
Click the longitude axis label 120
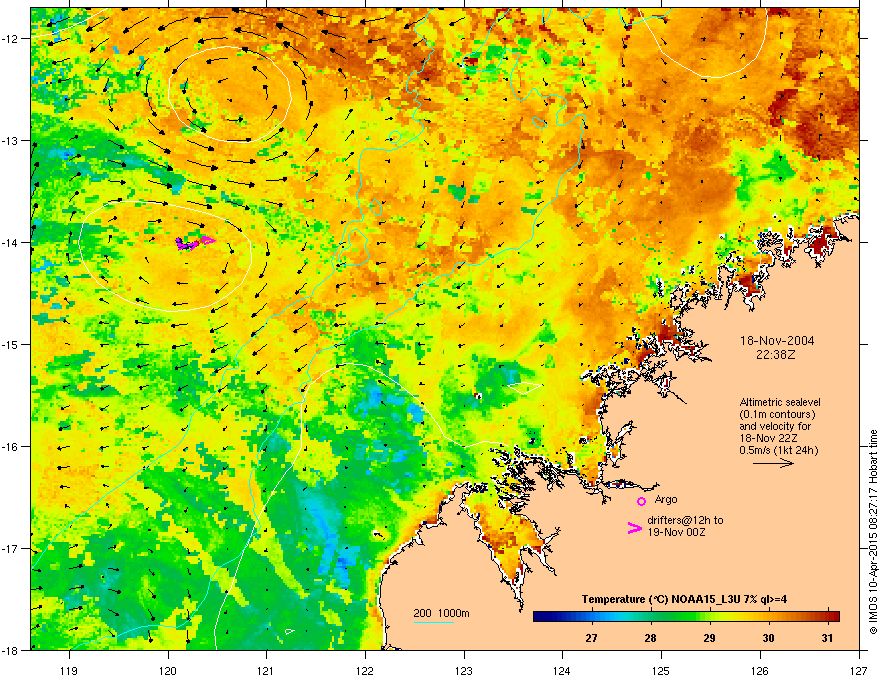(x=168, y=670)
